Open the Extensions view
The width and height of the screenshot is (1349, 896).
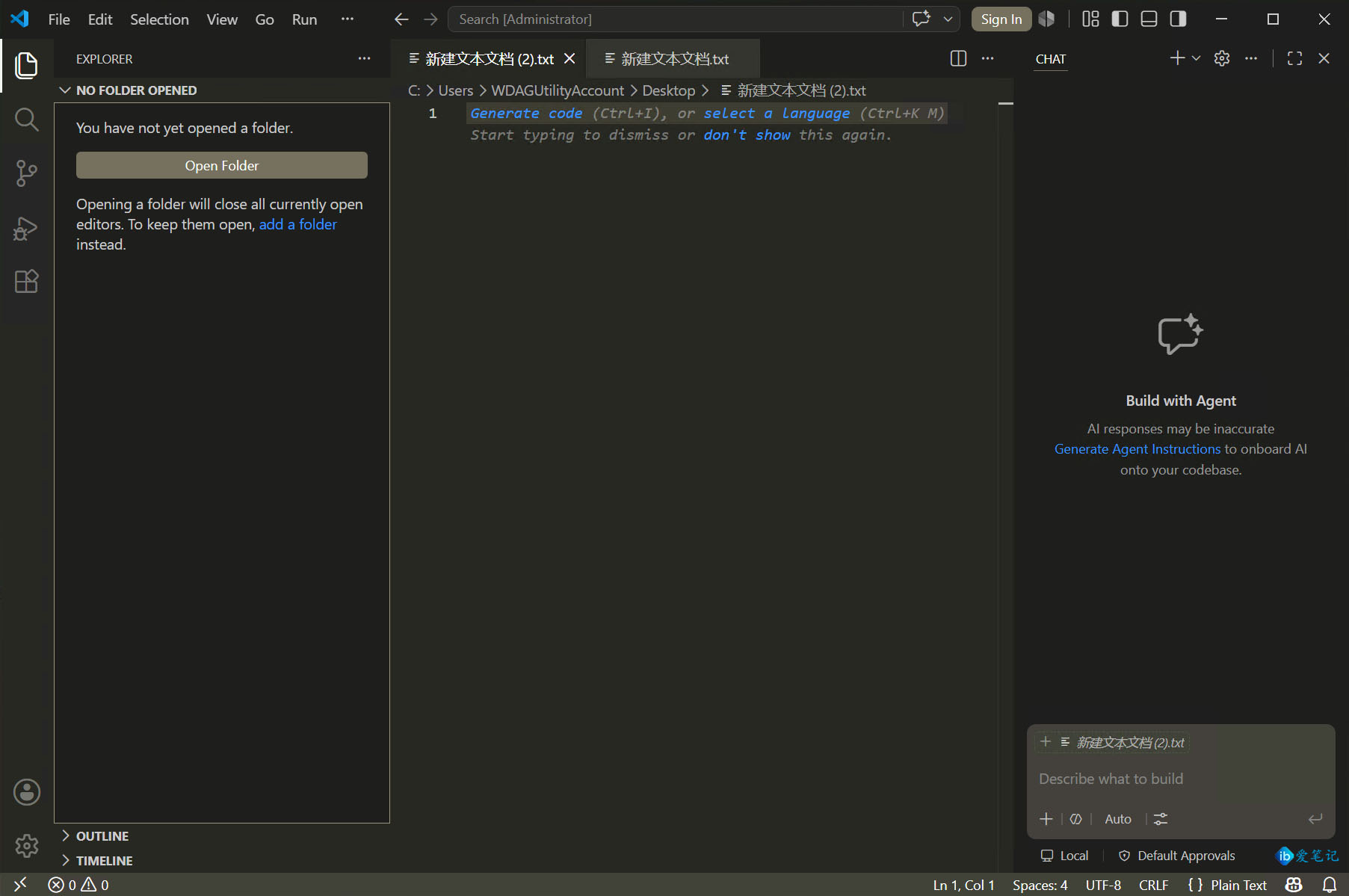[27, 282]
